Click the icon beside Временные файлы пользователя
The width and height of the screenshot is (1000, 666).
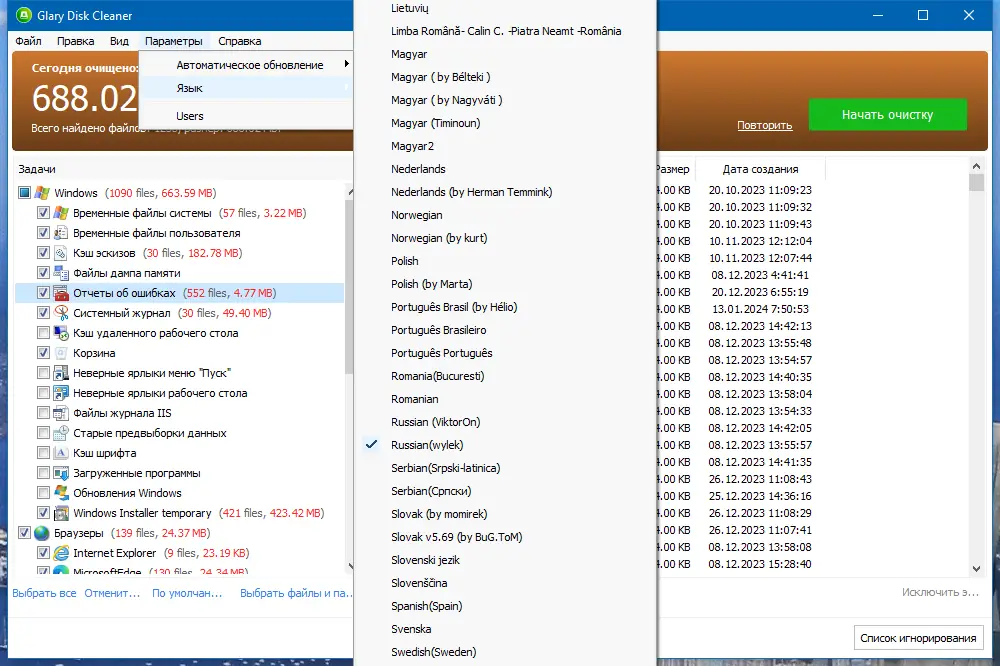61,233
